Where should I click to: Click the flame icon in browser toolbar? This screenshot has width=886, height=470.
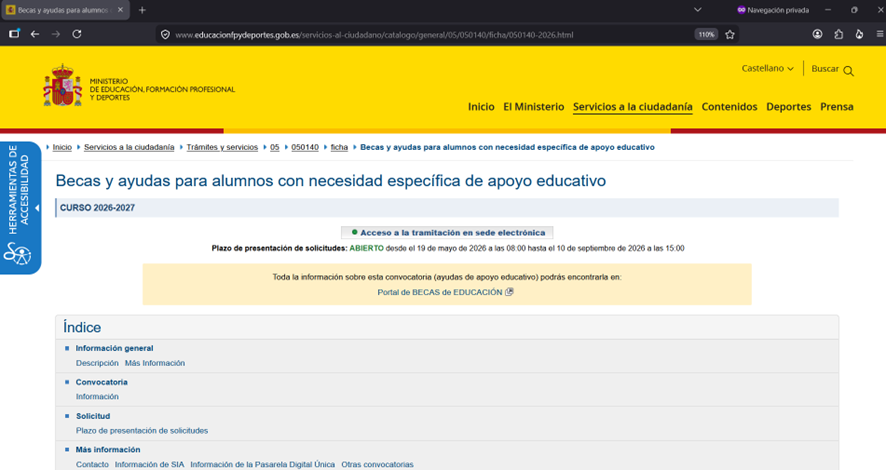[859, 34]
